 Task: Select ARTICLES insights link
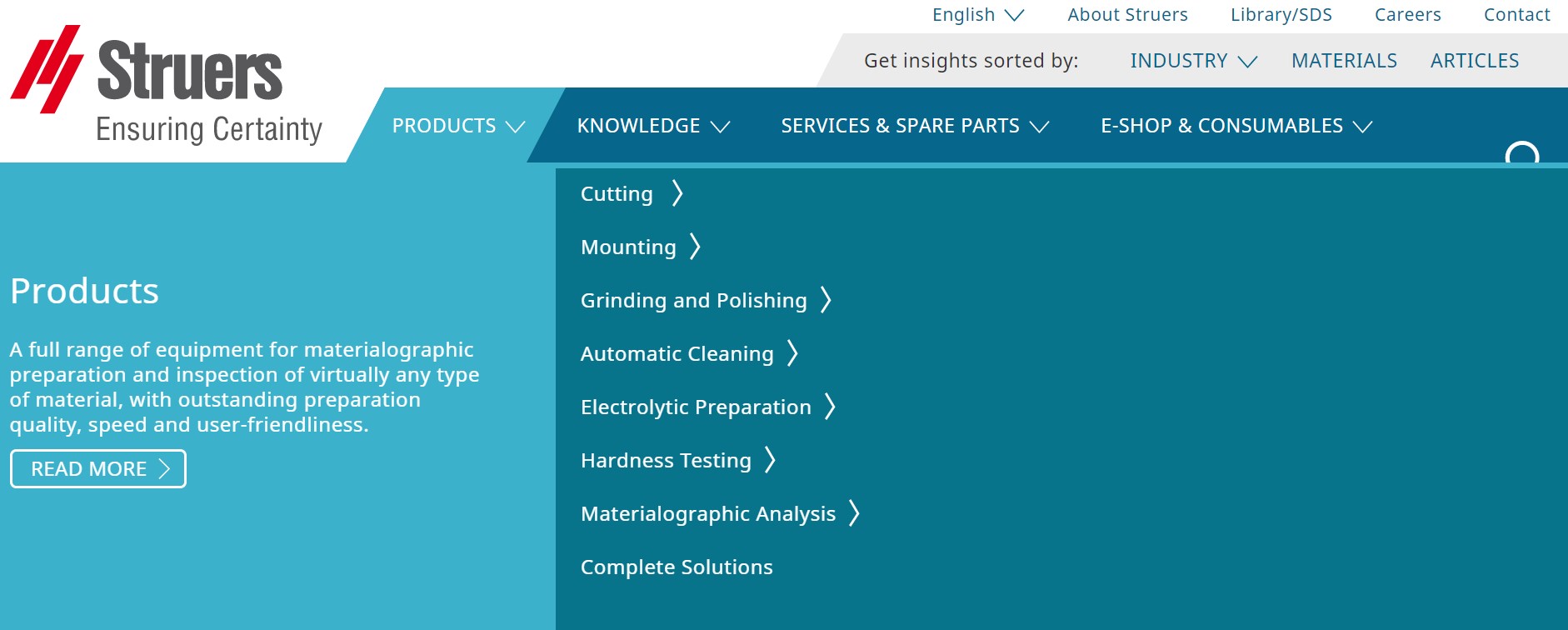coord(1474,61)
